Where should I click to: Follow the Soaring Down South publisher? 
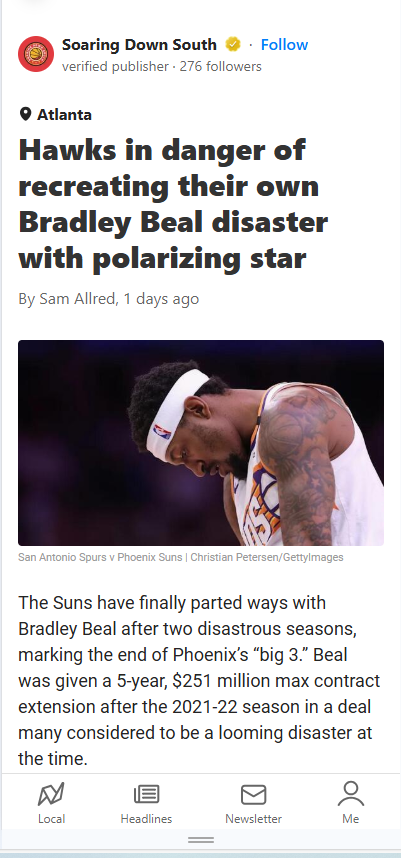click(x=284, y=45)
